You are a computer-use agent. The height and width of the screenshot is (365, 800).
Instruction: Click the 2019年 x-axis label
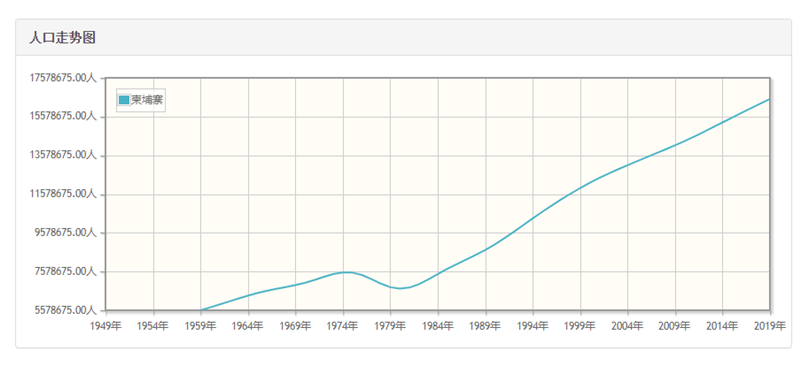[x=770, y=326]
